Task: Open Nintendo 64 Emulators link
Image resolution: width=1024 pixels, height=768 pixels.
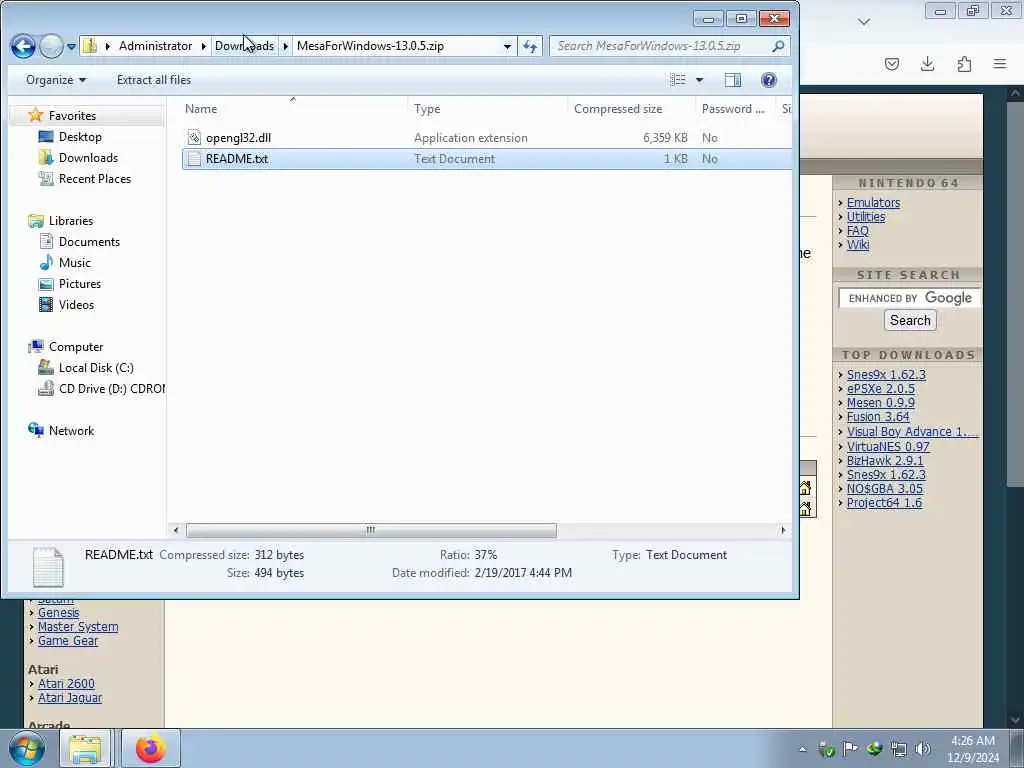Action: pos(873,202)
